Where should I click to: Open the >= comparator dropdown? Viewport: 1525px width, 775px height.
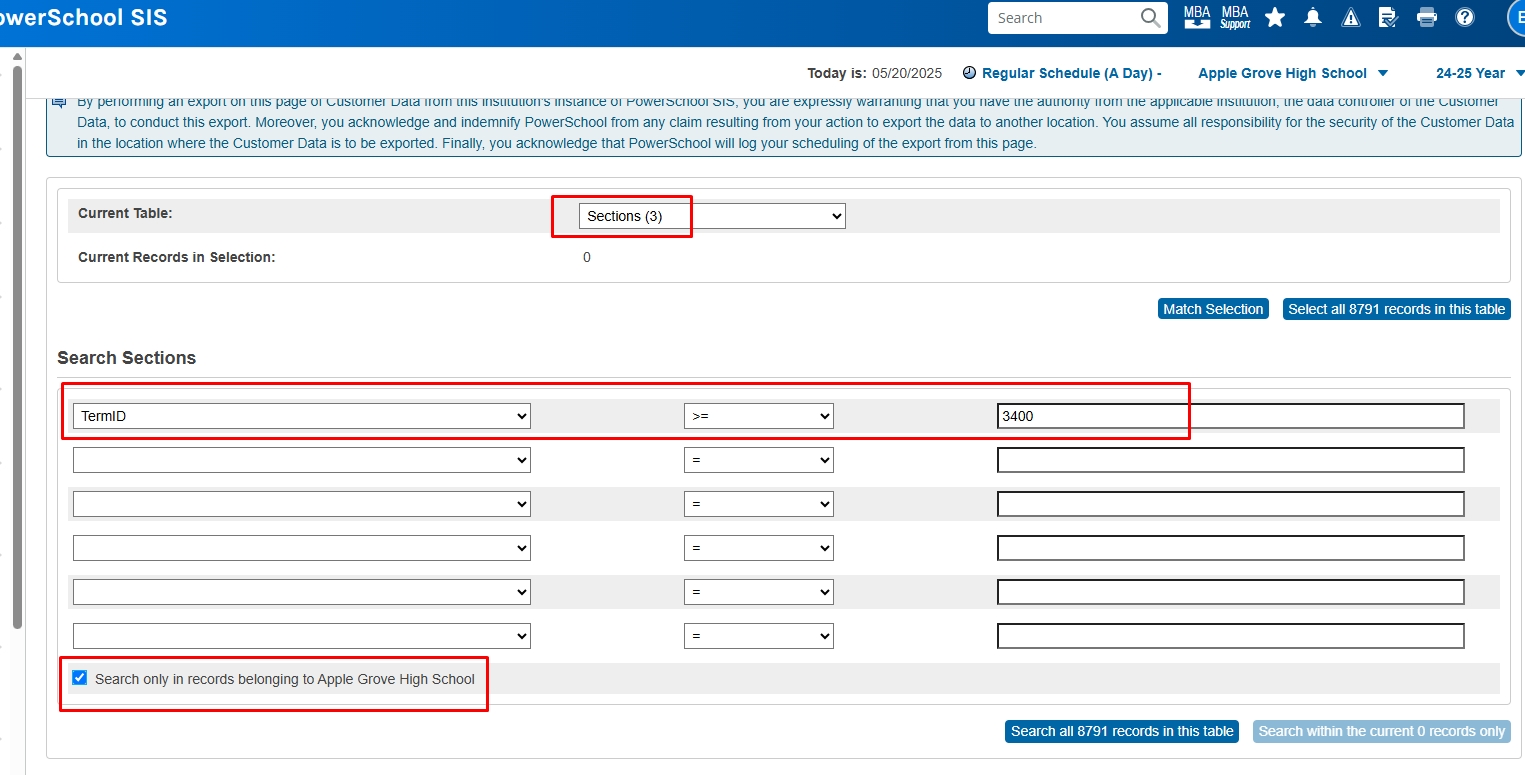tap(758, 416)
